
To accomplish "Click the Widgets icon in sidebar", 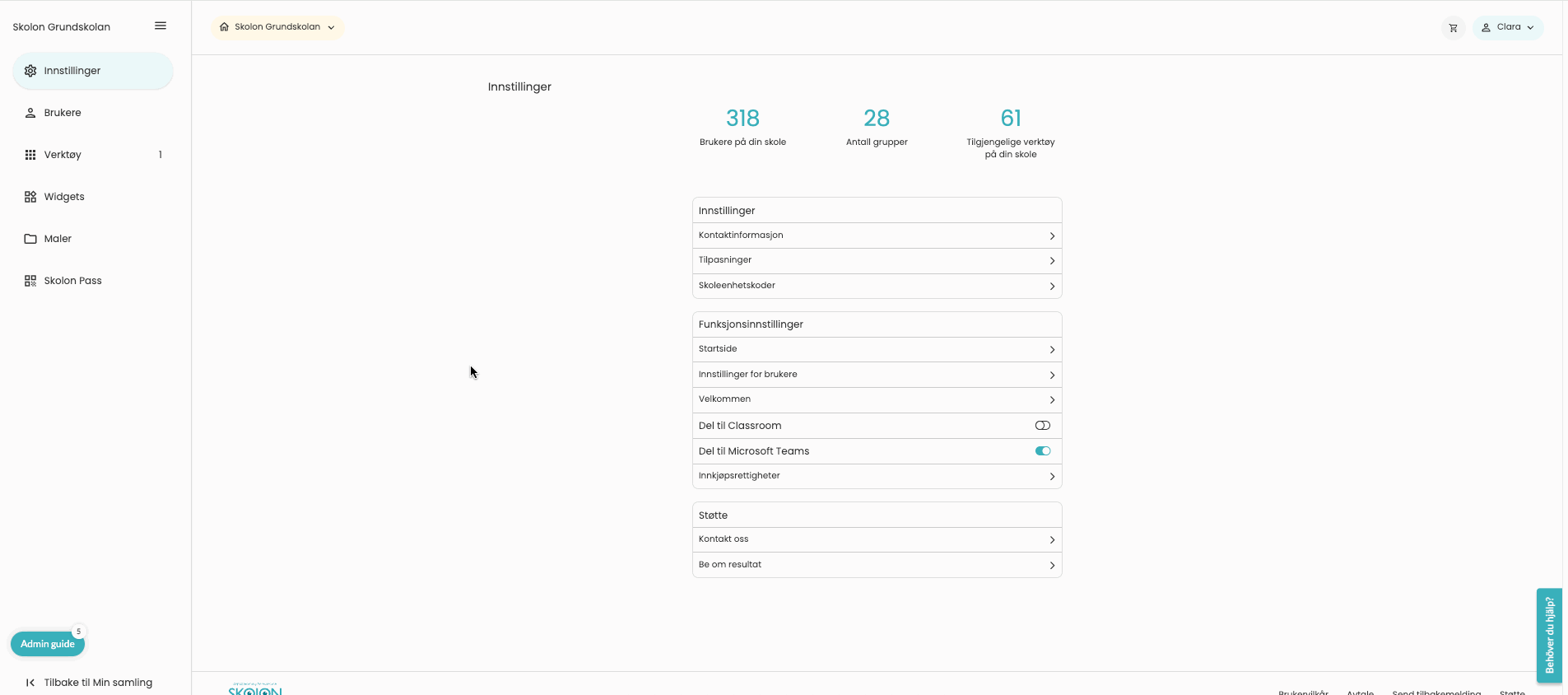I will [x=30, y=197].
